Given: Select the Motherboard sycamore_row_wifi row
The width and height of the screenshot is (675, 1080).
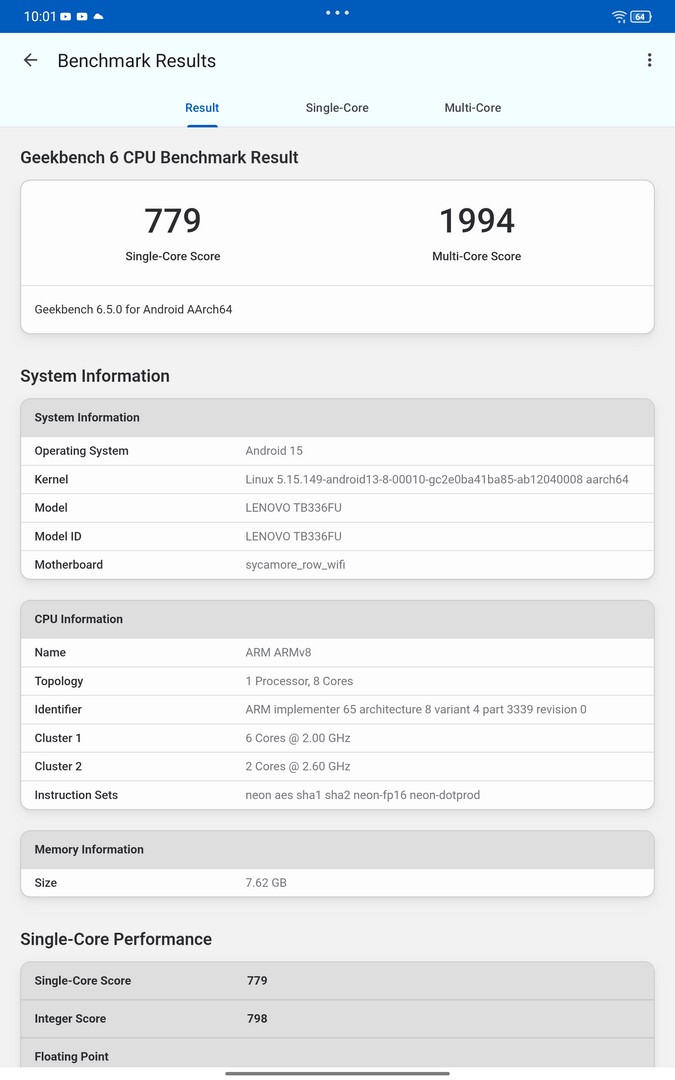Looking at the screenshot, I should click(x=337, y=565).
